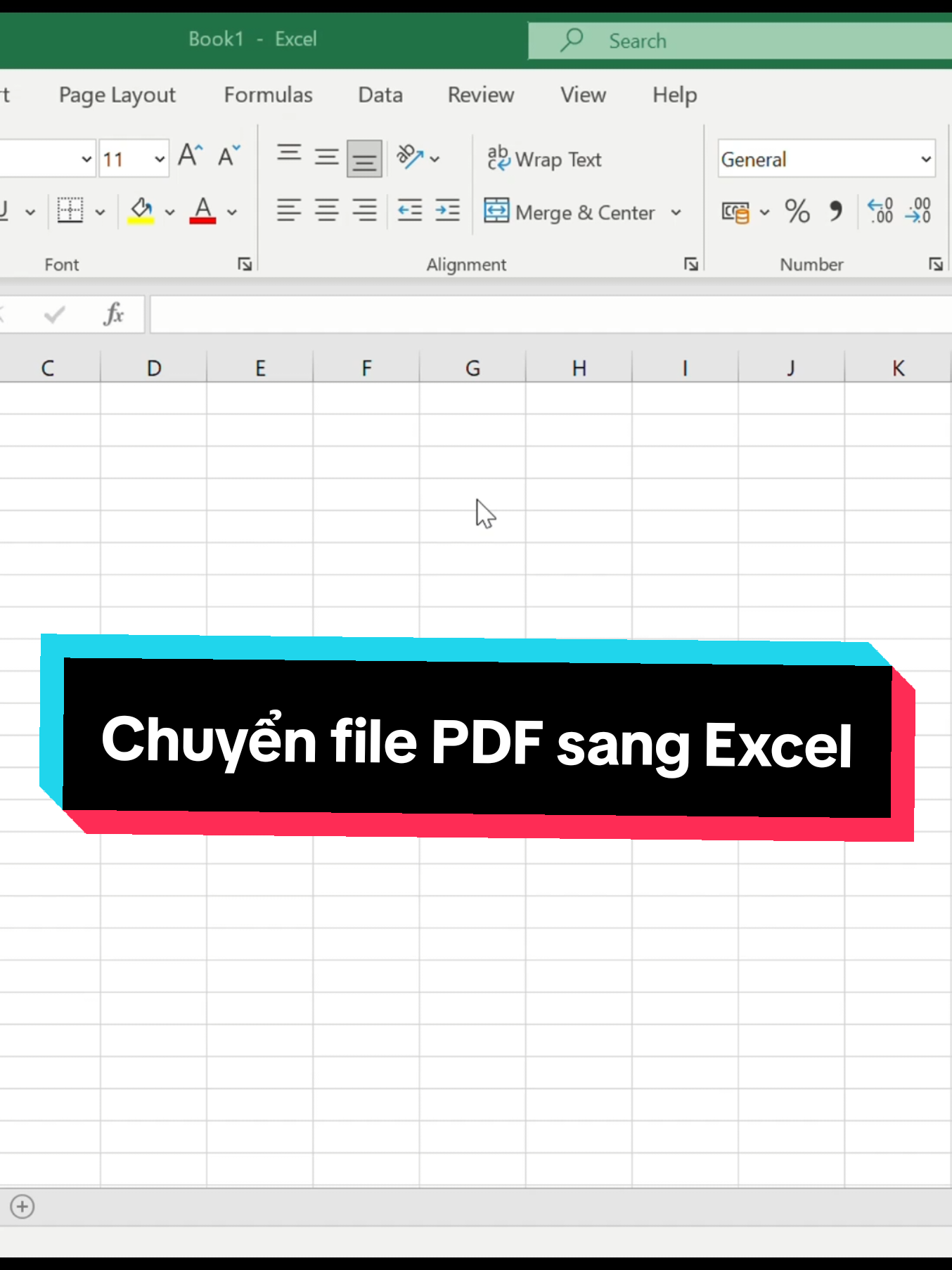Apply comma style

point(835,211)
